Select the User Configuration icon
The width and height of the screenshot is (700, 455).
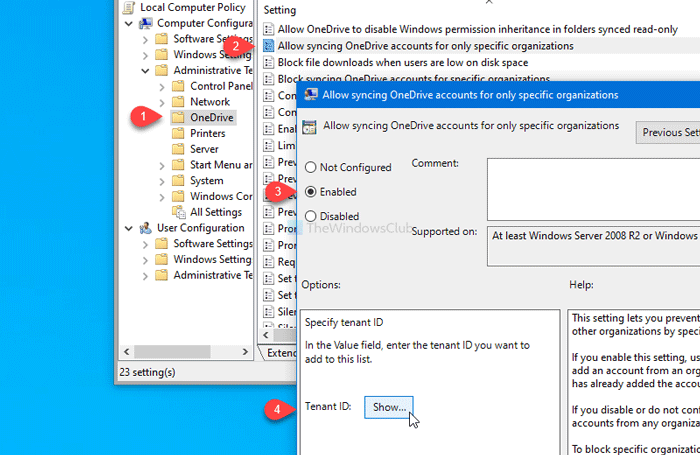(x=146, y=228)
